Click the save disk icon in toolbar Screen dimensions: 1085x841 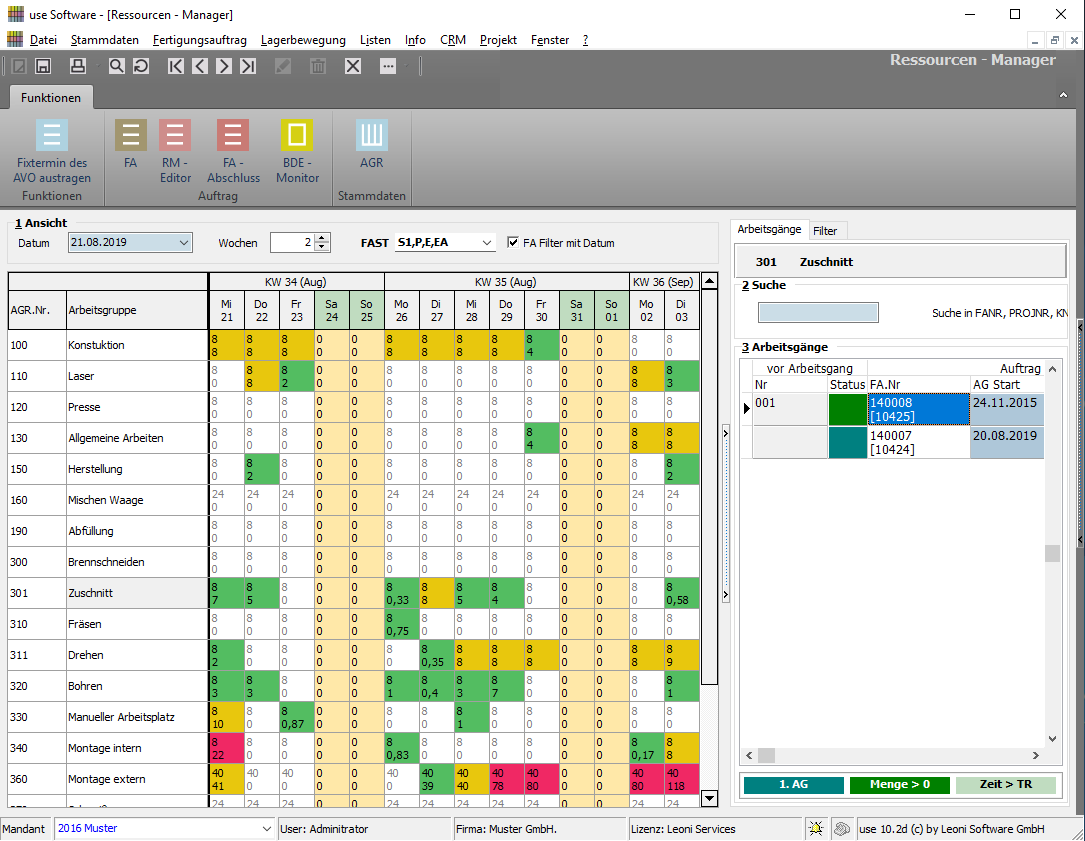(x=43, y=66)
